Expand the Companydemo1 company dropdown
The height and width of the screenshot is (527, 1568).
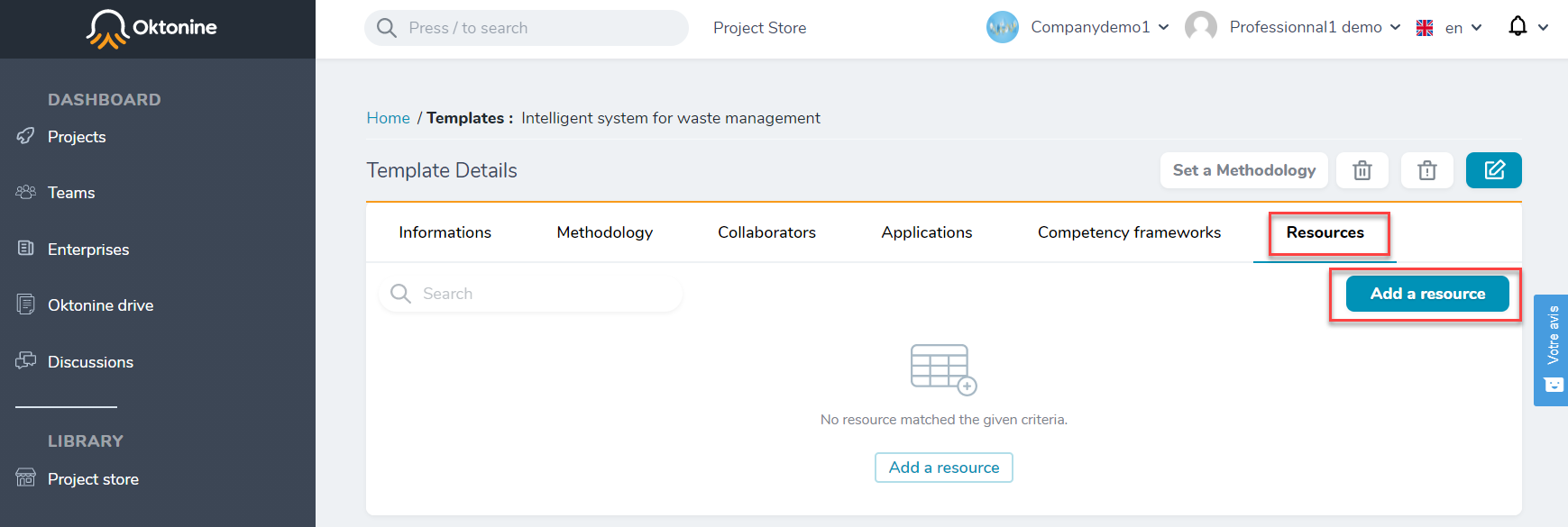(x=1078, y=27)
